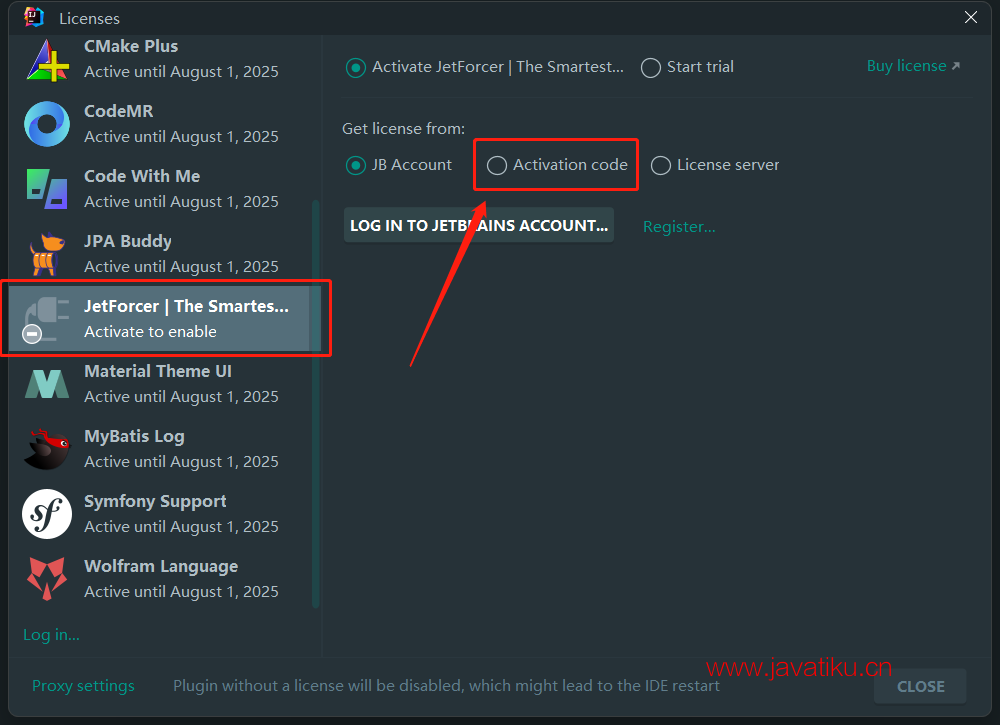Screen dimensions: 1000x725
Task: Click 'Active until' date under CMake Plus
Action: (181, 71)
